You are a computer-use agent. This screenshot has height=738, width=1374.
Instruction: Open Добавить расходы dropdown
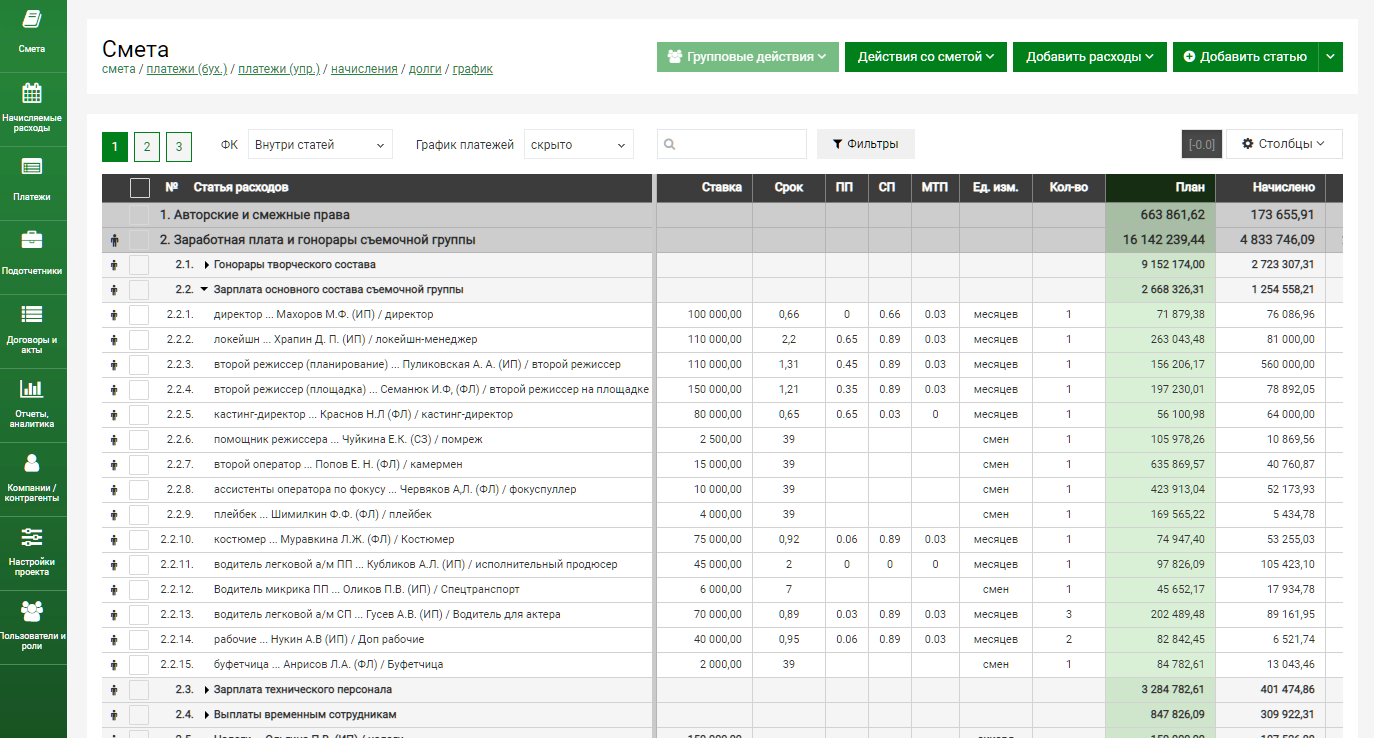[x=1089, y=57]
